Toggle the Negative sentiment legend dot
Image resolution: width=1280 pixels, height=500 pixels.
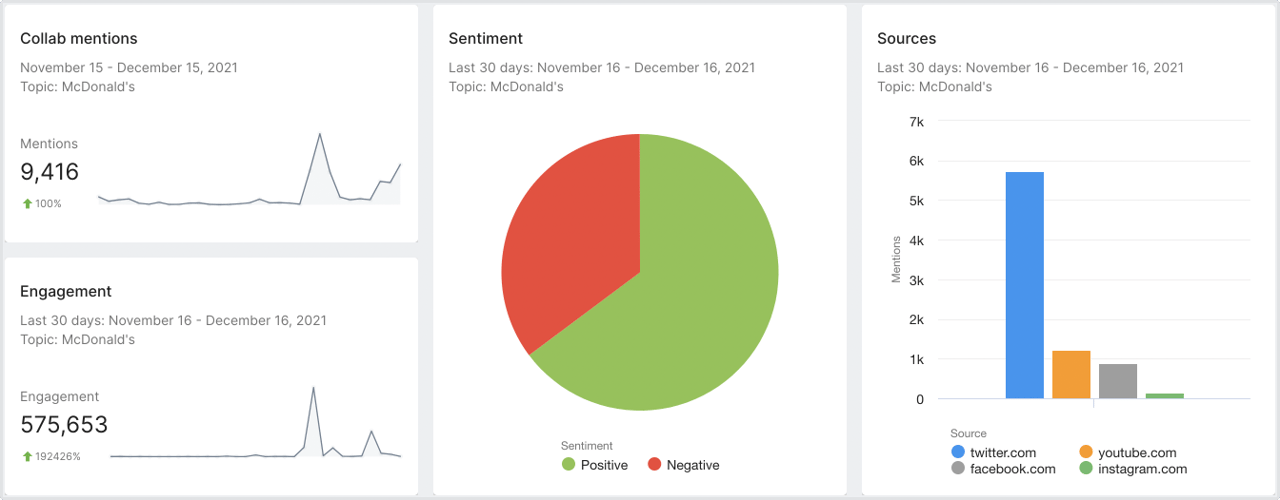[654, 465]
